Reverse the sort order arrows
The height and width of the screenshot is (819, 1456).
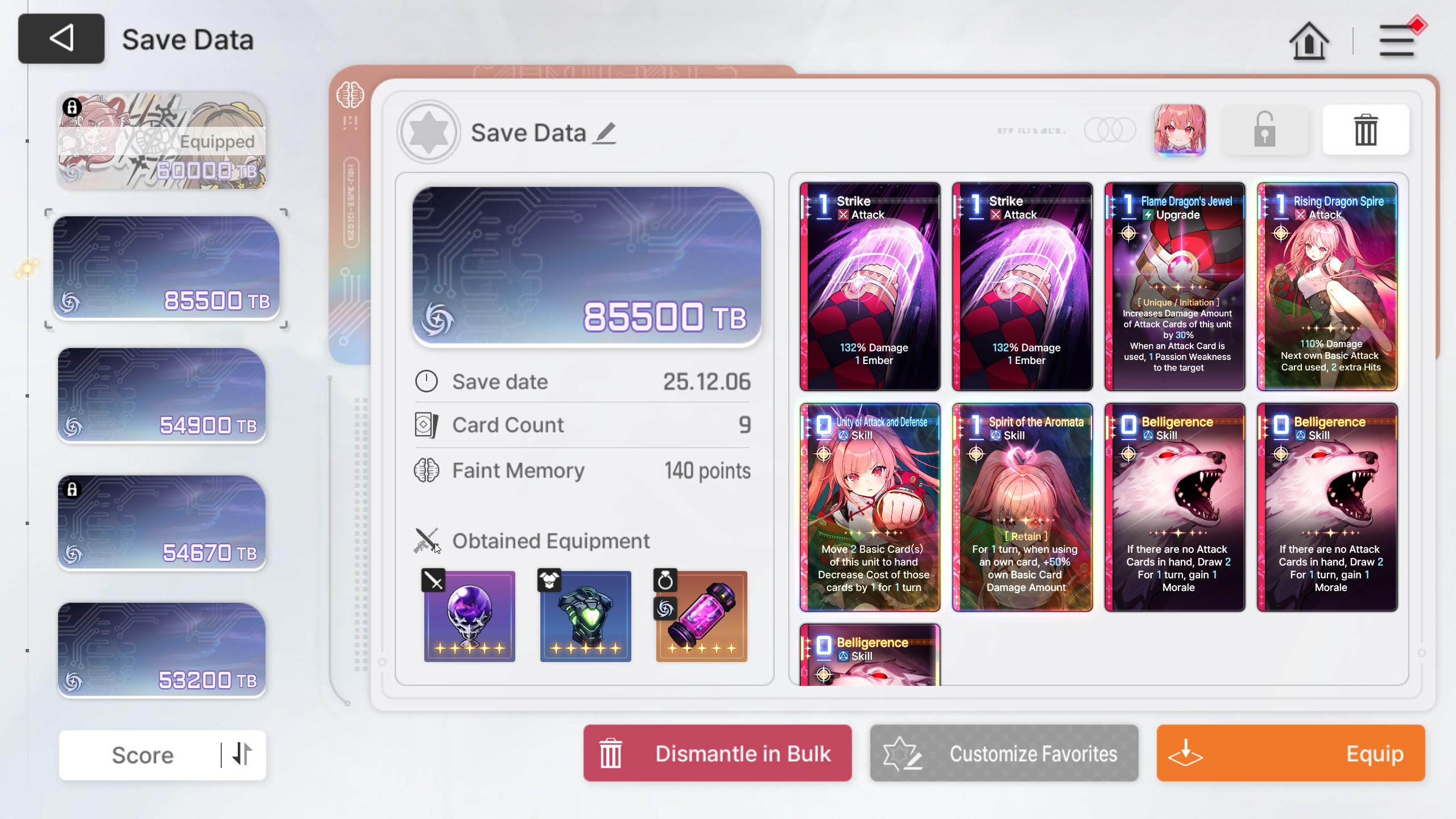click(243, 754)
